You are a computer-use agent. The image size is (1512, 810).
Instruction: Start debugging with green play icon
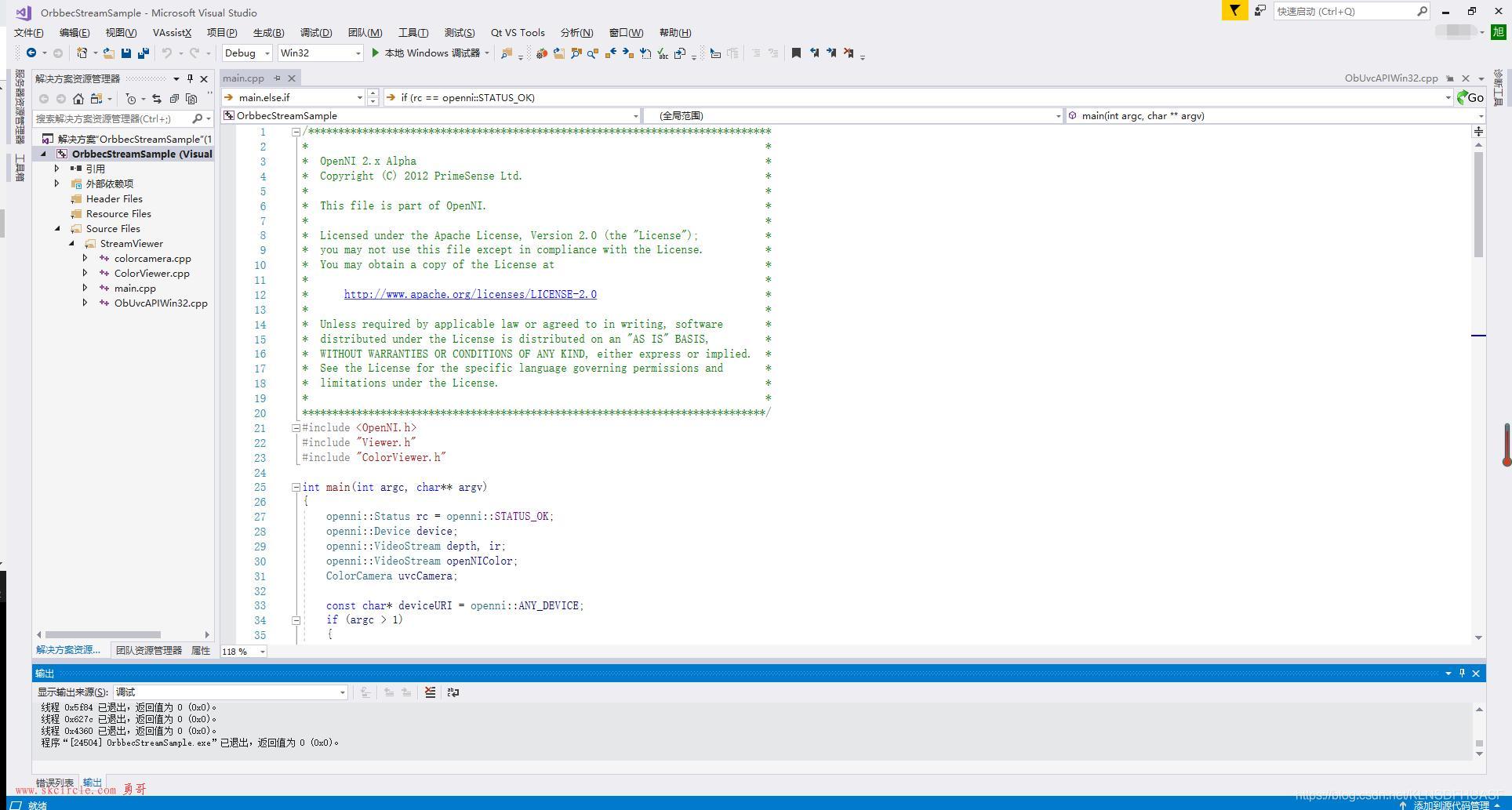375,53
